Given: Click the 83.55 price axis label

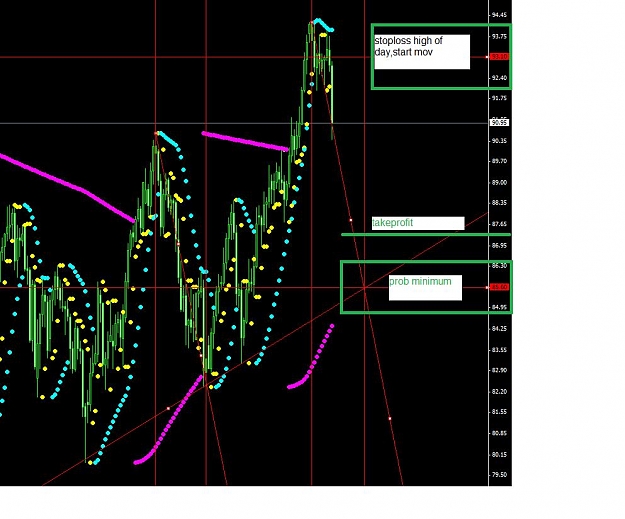Looking at the screenshot, I should 499,350.
